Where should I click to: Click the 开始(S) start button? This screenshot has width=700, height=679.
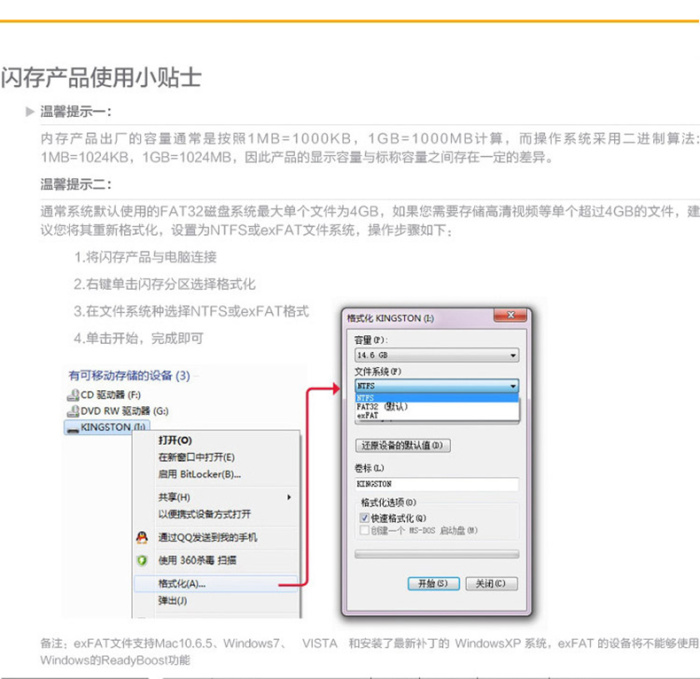point(433,583)
